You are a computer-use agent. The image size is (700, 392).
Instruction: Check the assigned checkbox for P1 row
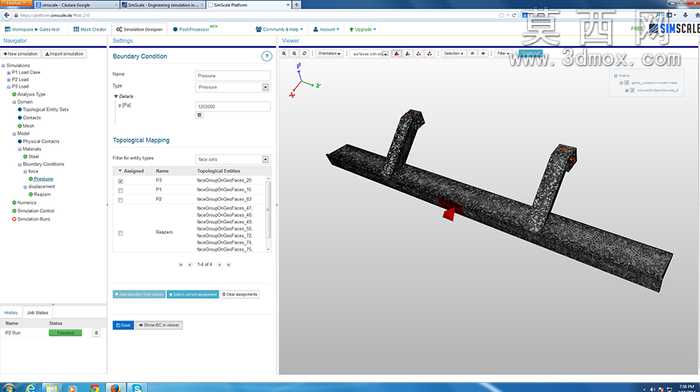121,191
